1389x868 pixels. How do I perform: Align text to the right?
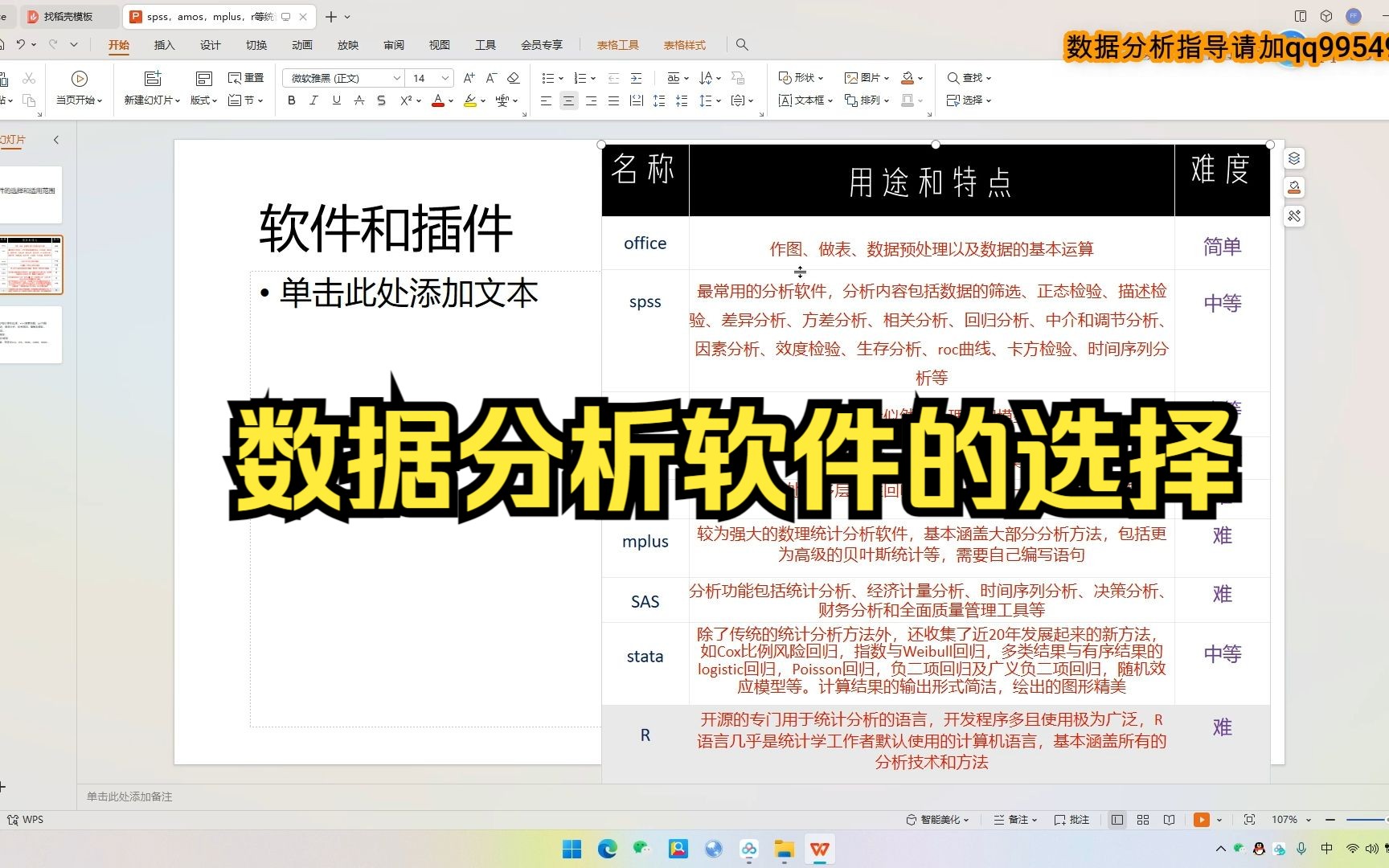click(x=591, y=100)
